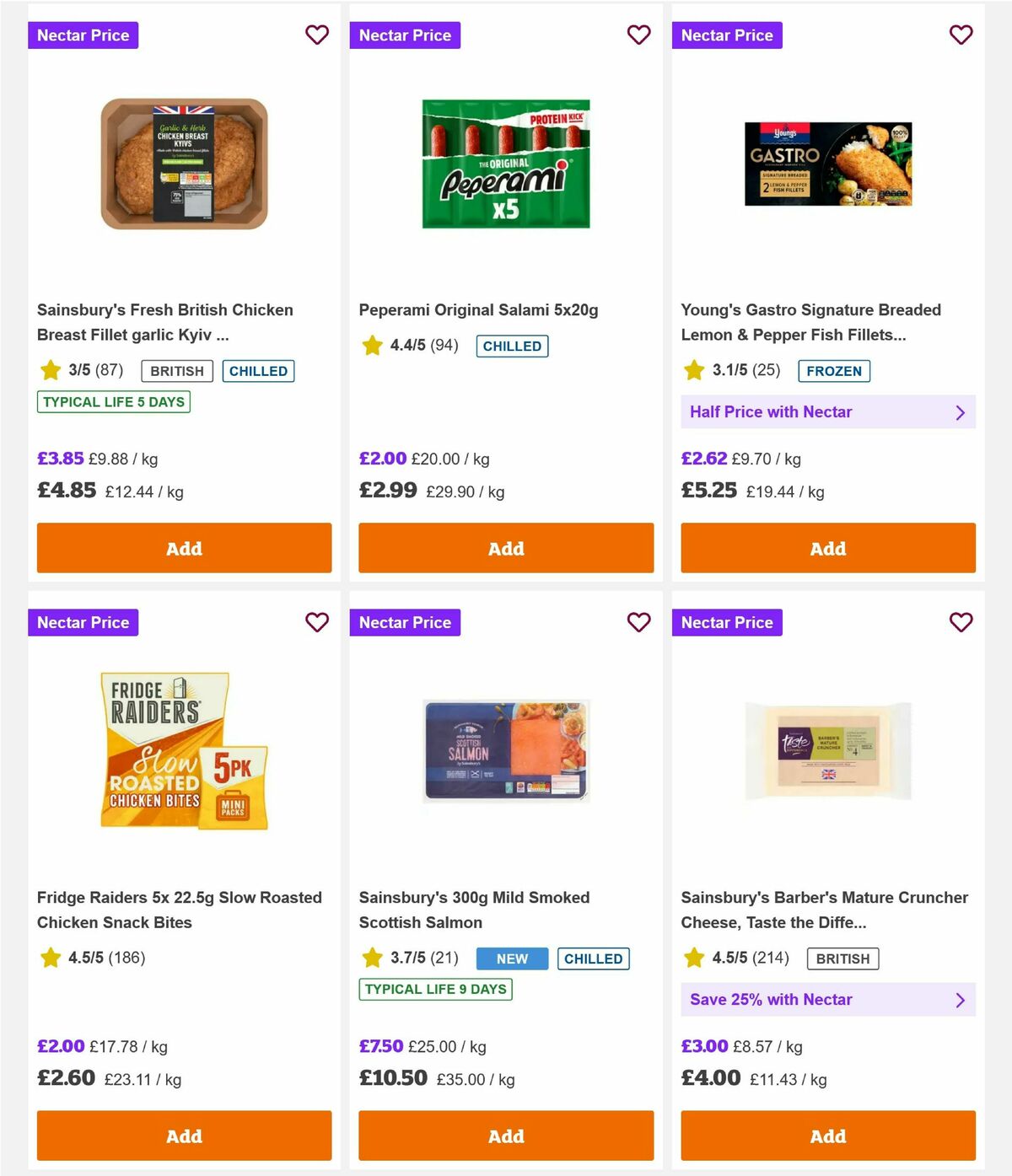Select the FROZEN tag on Young's fish fillets
This screenshot has width=1012, height=1176.
834,371
